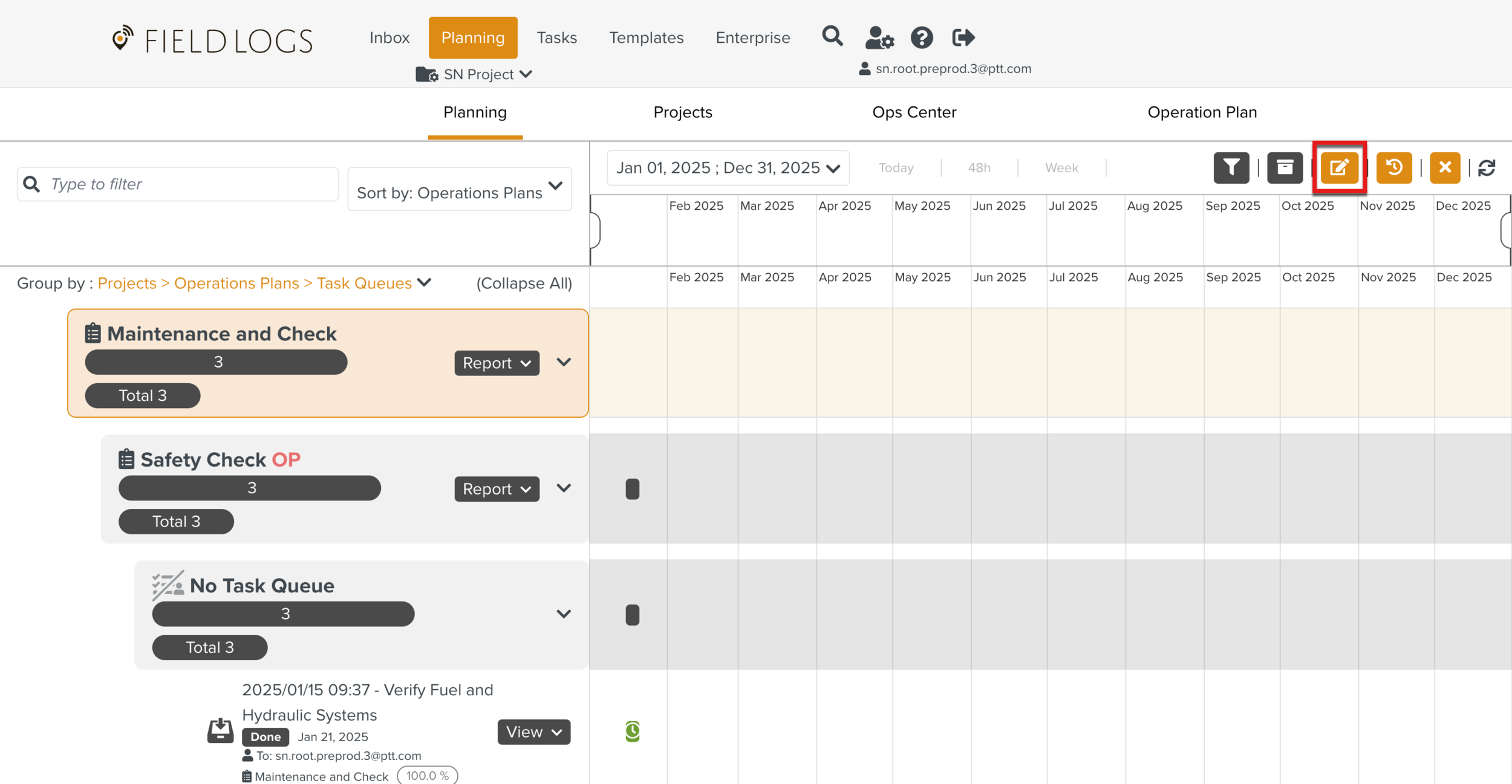Open the timeline filter funnel button
This screenshot has height=784, width=1512.
[1231, 167]
